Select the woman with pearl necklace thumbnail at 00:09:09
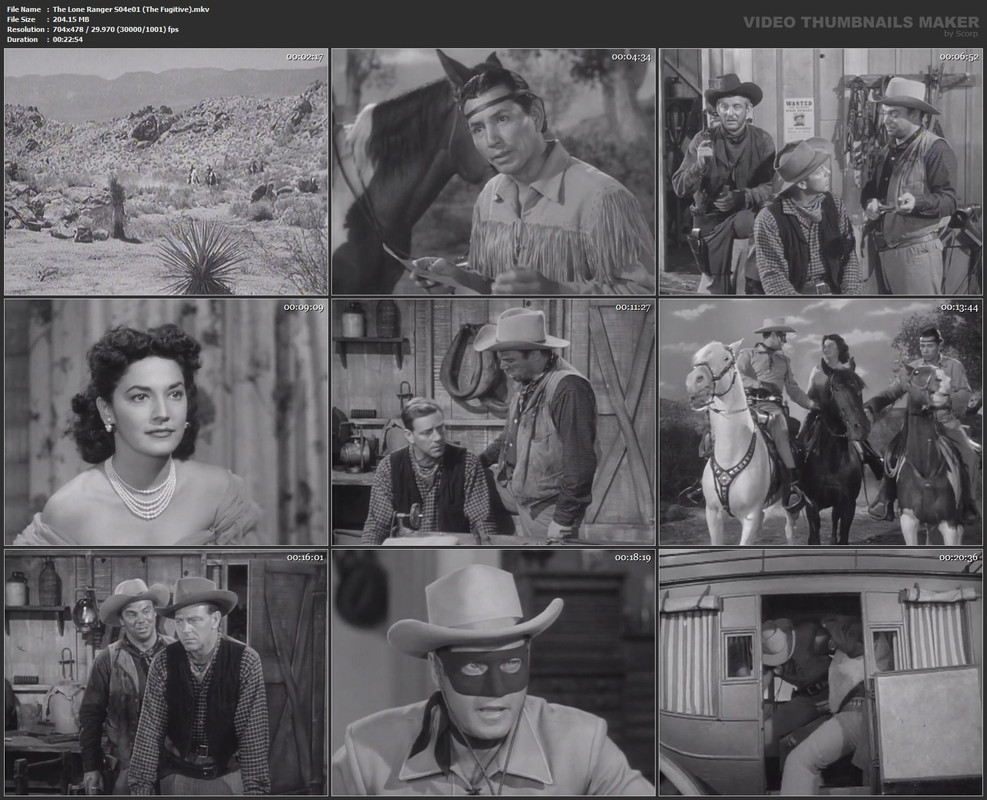The width and height of the screenshot is (987, 800). click(x=166, y=422)
